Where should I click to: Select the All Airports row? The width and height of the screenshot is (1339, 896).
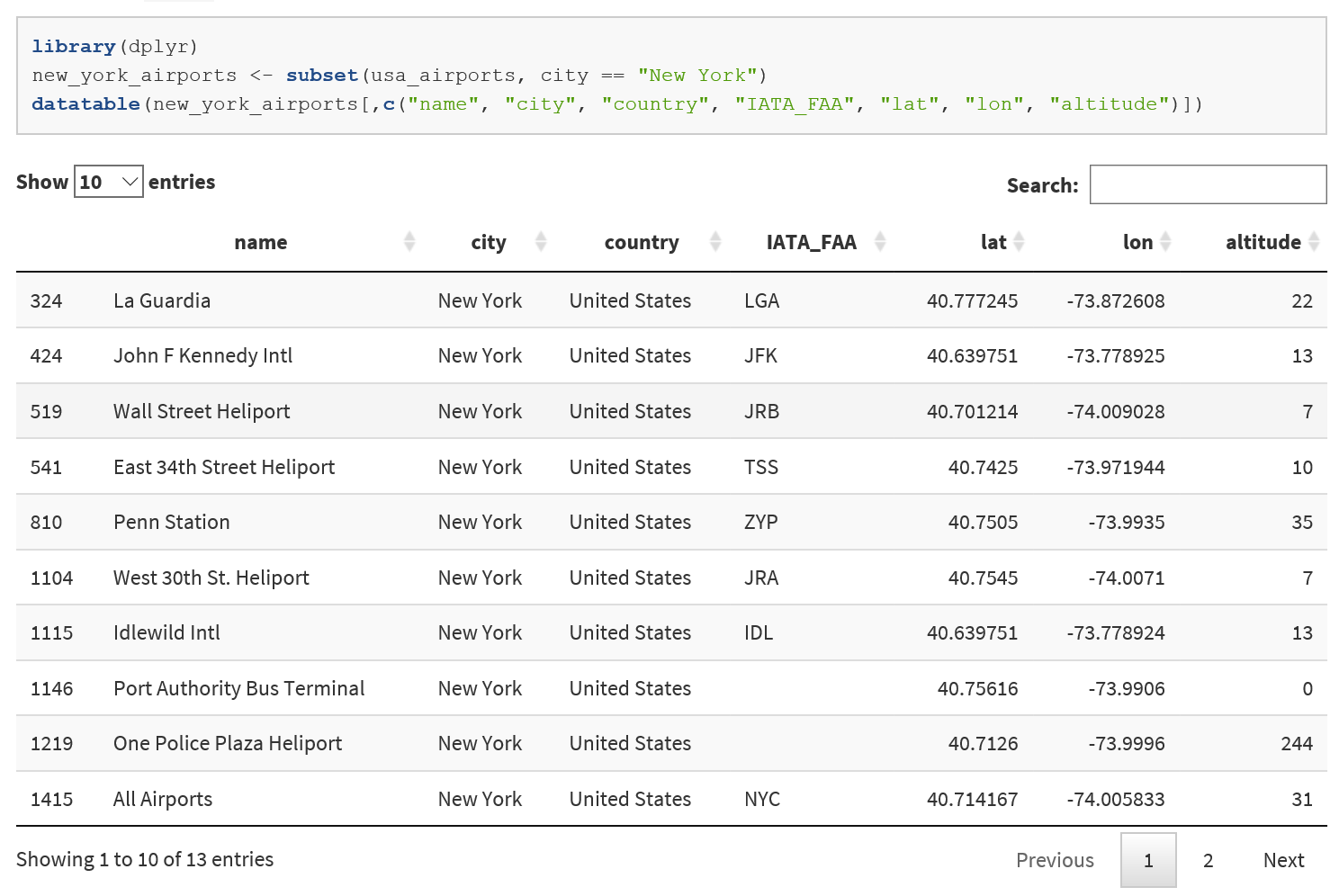click(x=163, y=800)
